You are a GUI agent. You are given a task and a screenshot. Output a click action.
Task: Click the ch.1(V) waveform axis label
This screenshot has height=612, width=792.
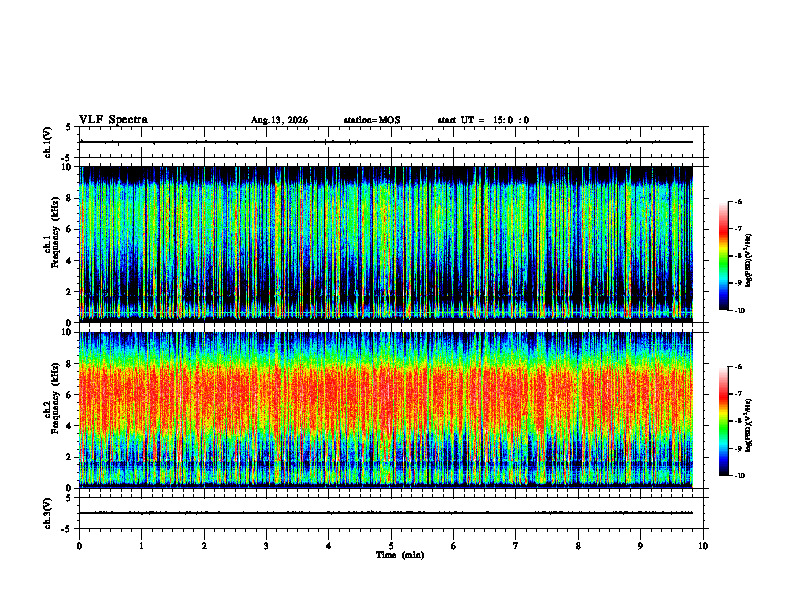click(47, 142)
